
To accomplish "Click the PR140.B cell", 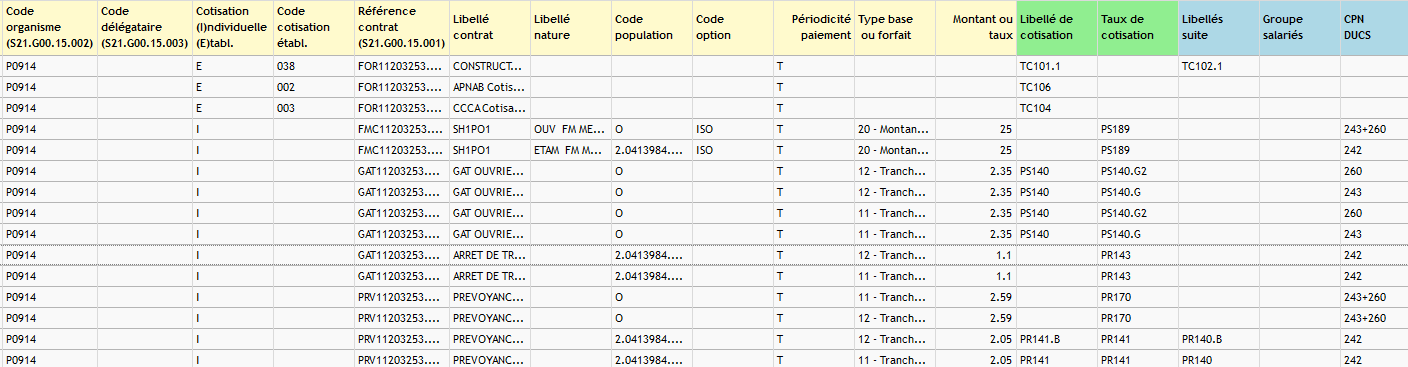I will pyautogui.click(x=1218, y=339).
